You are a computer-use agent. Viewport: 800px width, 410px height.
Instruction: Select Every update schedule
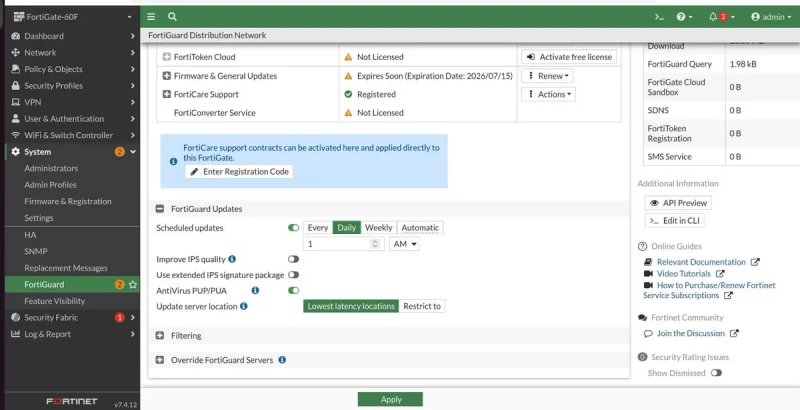[318, 228]
